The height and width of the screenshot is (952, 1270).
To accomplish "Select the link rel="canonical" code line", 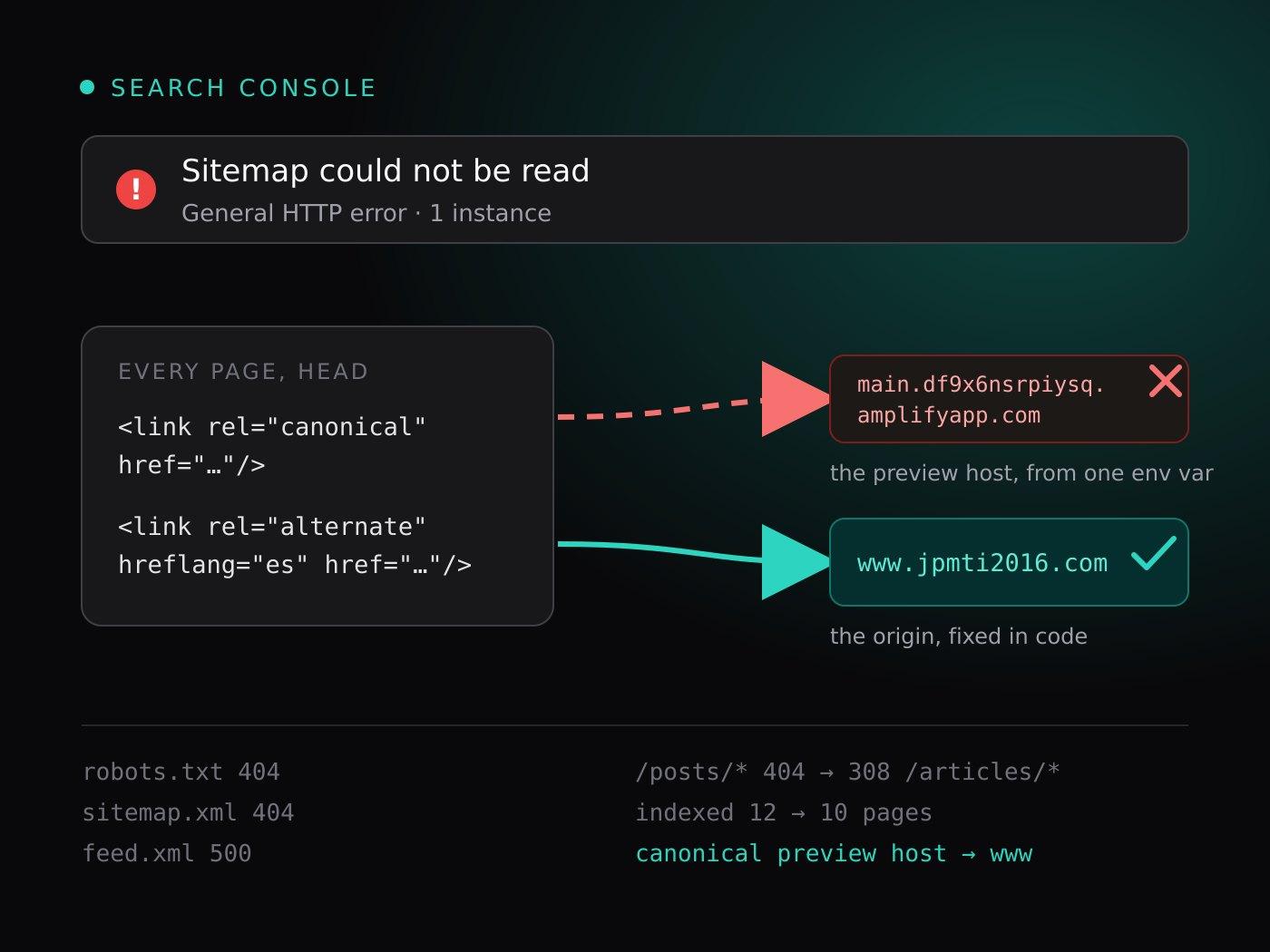I will coord(272,445).
